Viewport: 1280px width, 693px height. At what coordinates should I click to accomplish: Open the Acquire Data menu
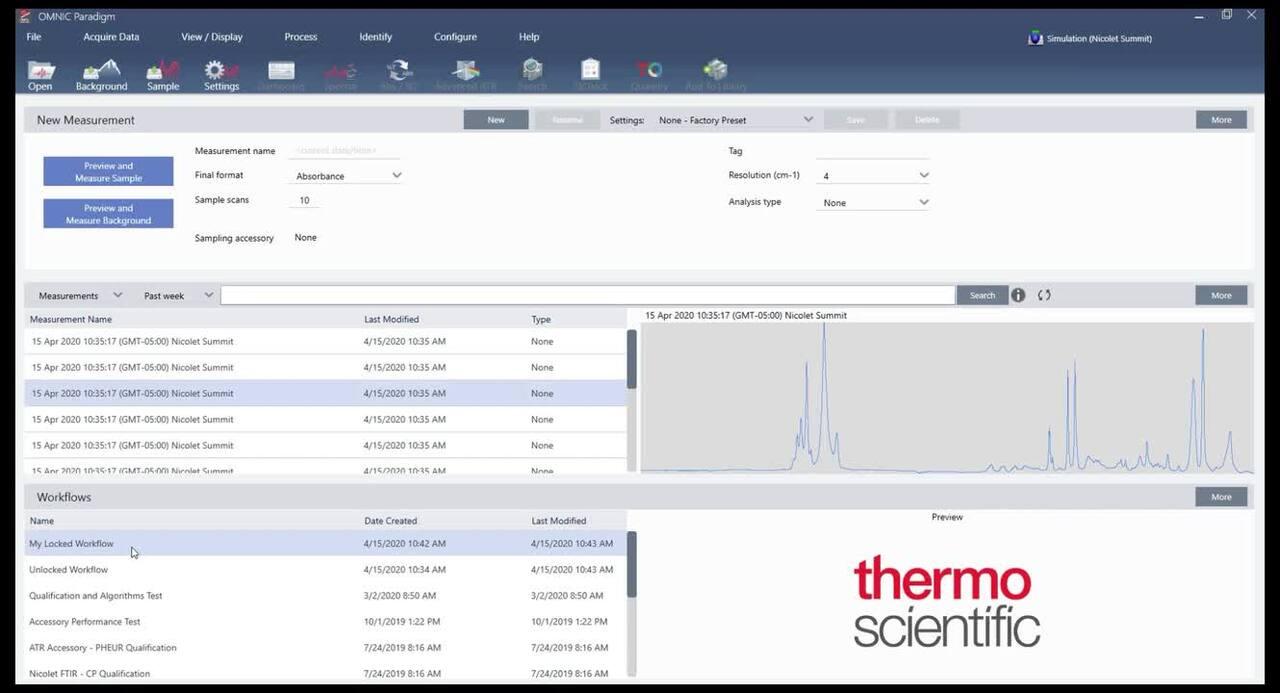(x=110, y=36)
